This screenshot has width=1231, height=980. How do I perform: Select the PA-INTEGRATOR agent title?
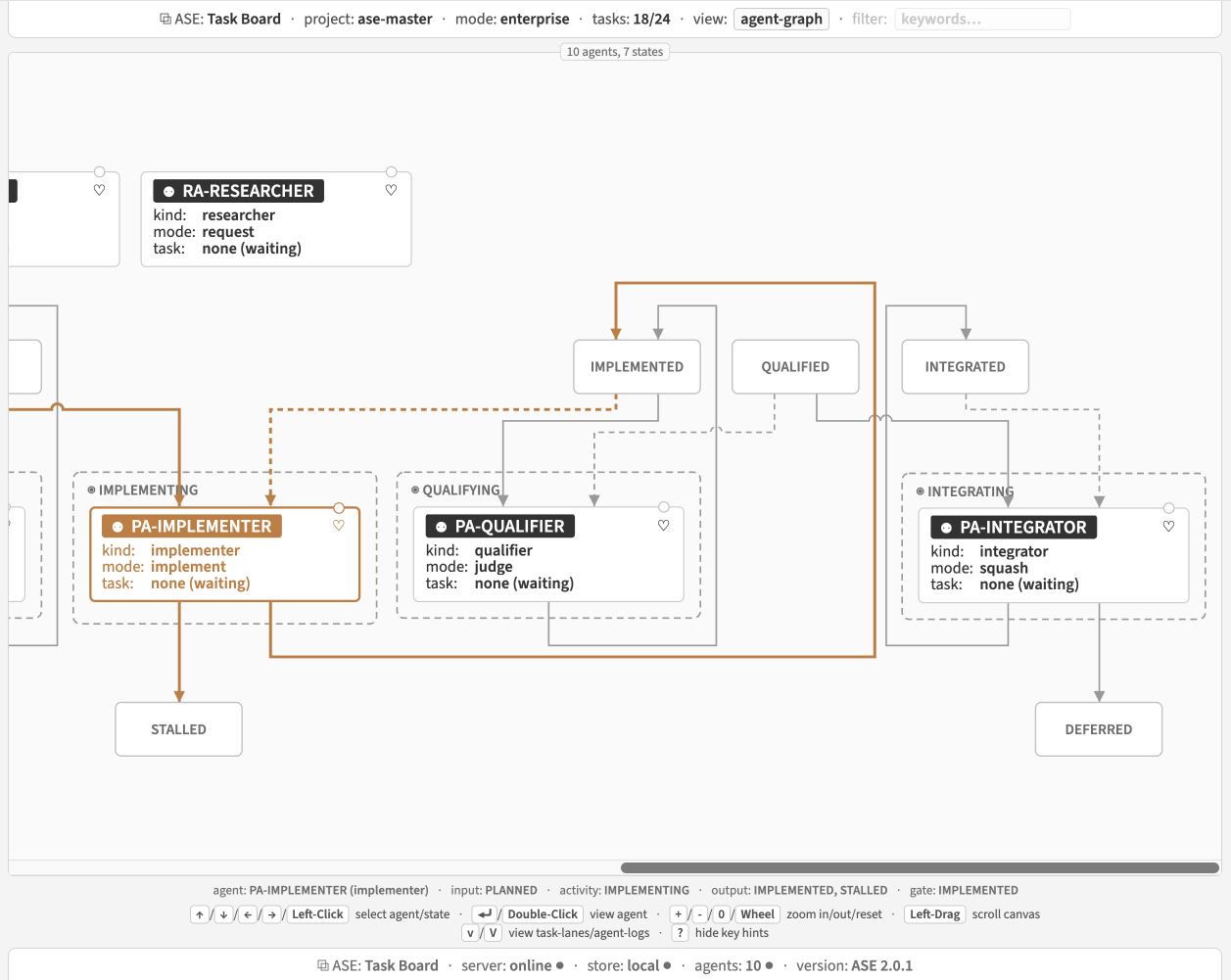[1014, 528]
